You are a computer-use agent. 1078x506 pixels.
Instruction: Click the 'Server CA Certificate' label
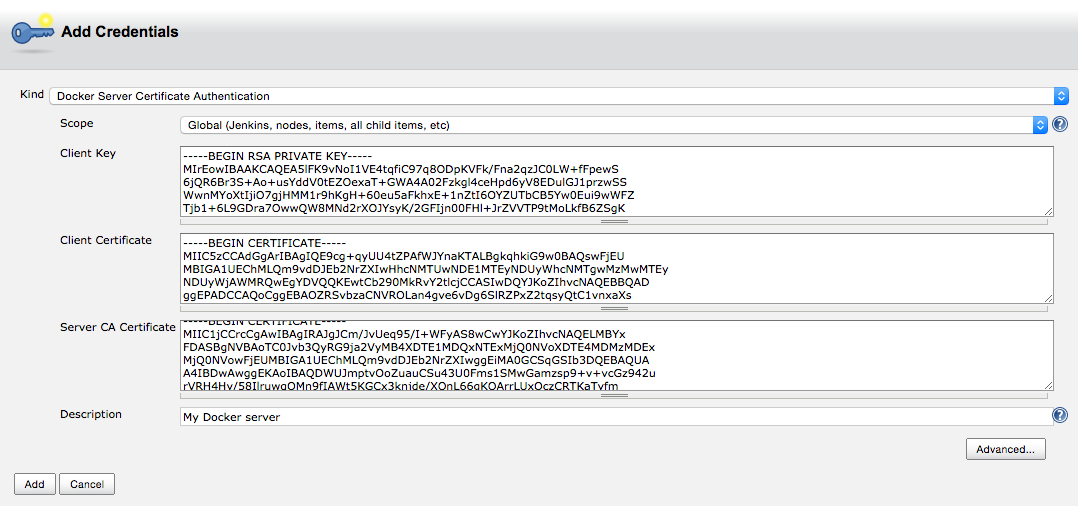click(x=118, y=327)
